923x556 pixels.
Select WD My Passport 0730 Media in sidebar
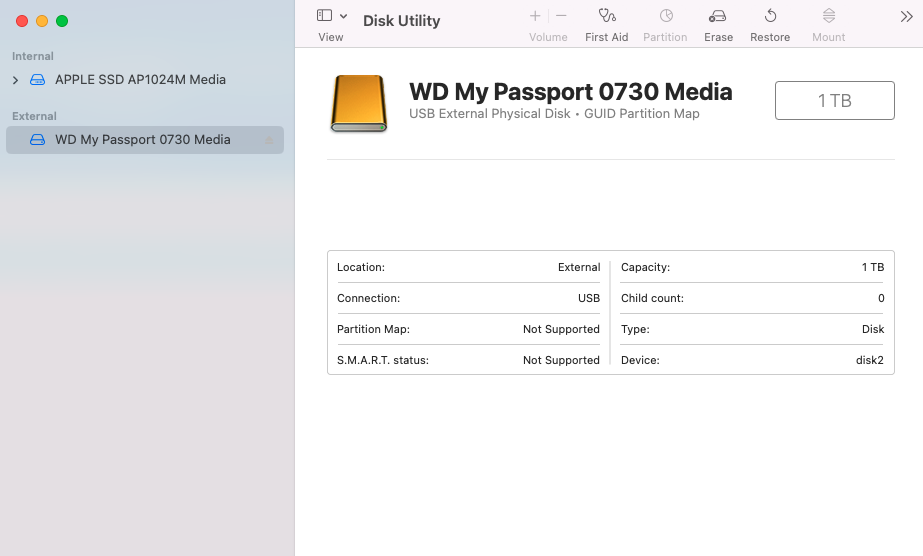click(x=145, y=140)
